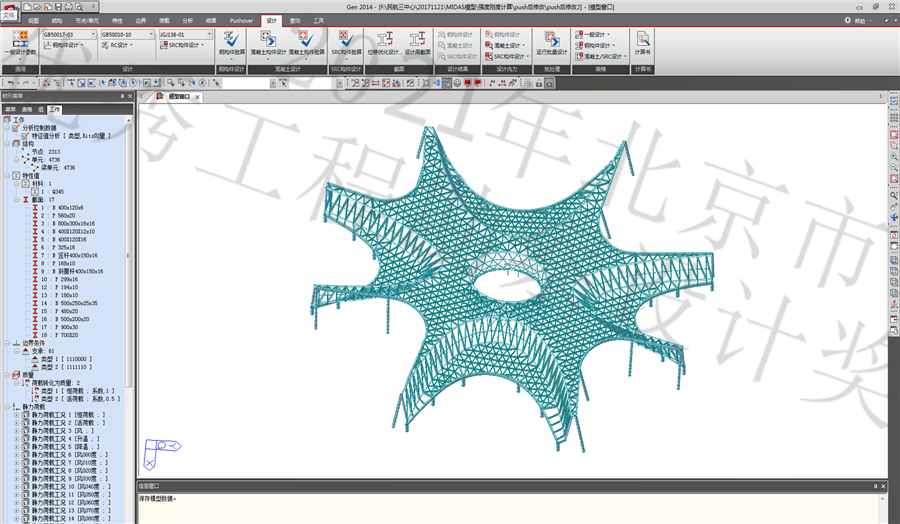The height and width of the screenshot is (524, 900).
Task: Expand 静力荷载工况 1 [恒荷载] node
Action: (x=17, y=414)
